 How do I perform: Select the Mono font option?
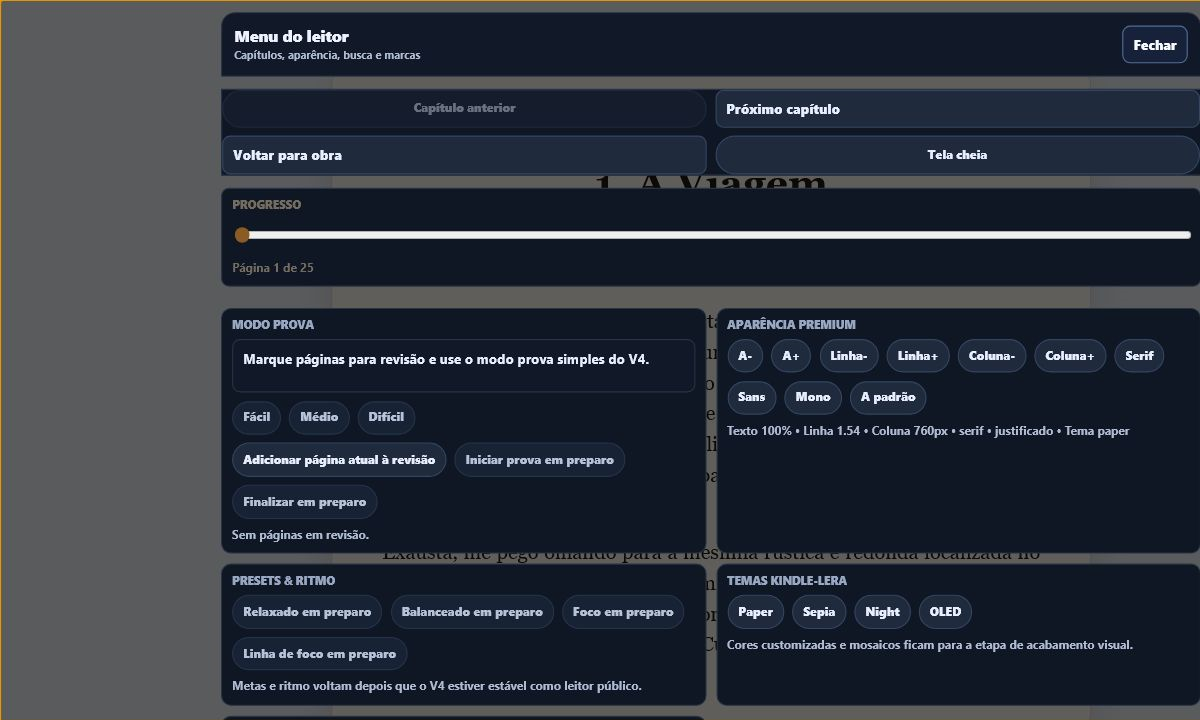813,397
